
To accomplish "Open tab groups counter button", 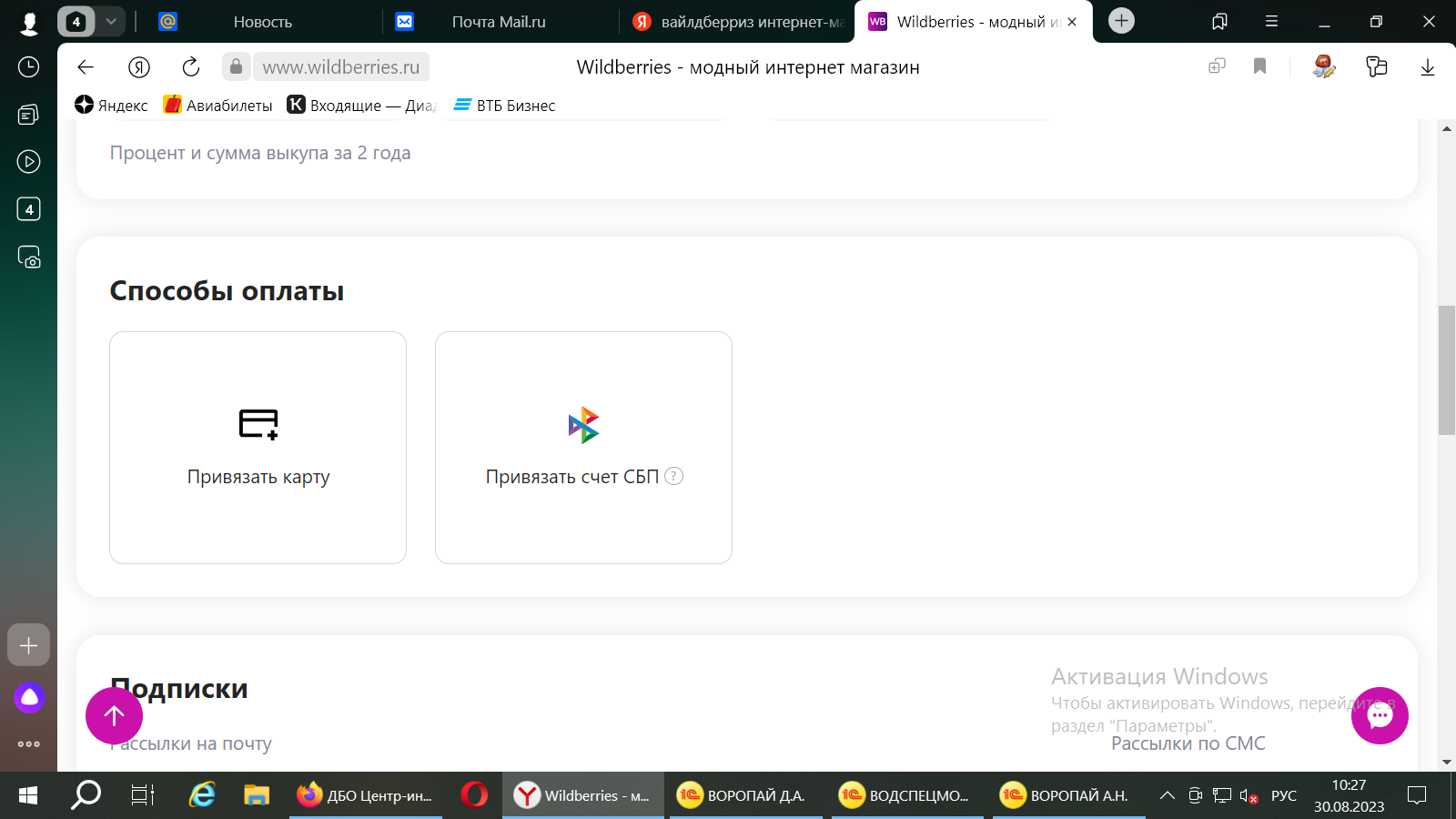I will (x=76, y=22).
